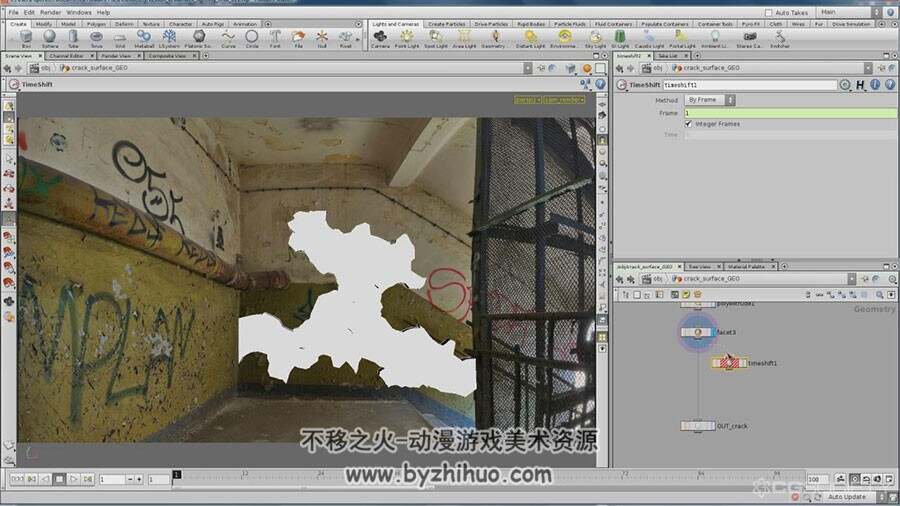Select the Torus shelf tool
The height and width of the screenshot is (506, 900).
tap(96, 39)
